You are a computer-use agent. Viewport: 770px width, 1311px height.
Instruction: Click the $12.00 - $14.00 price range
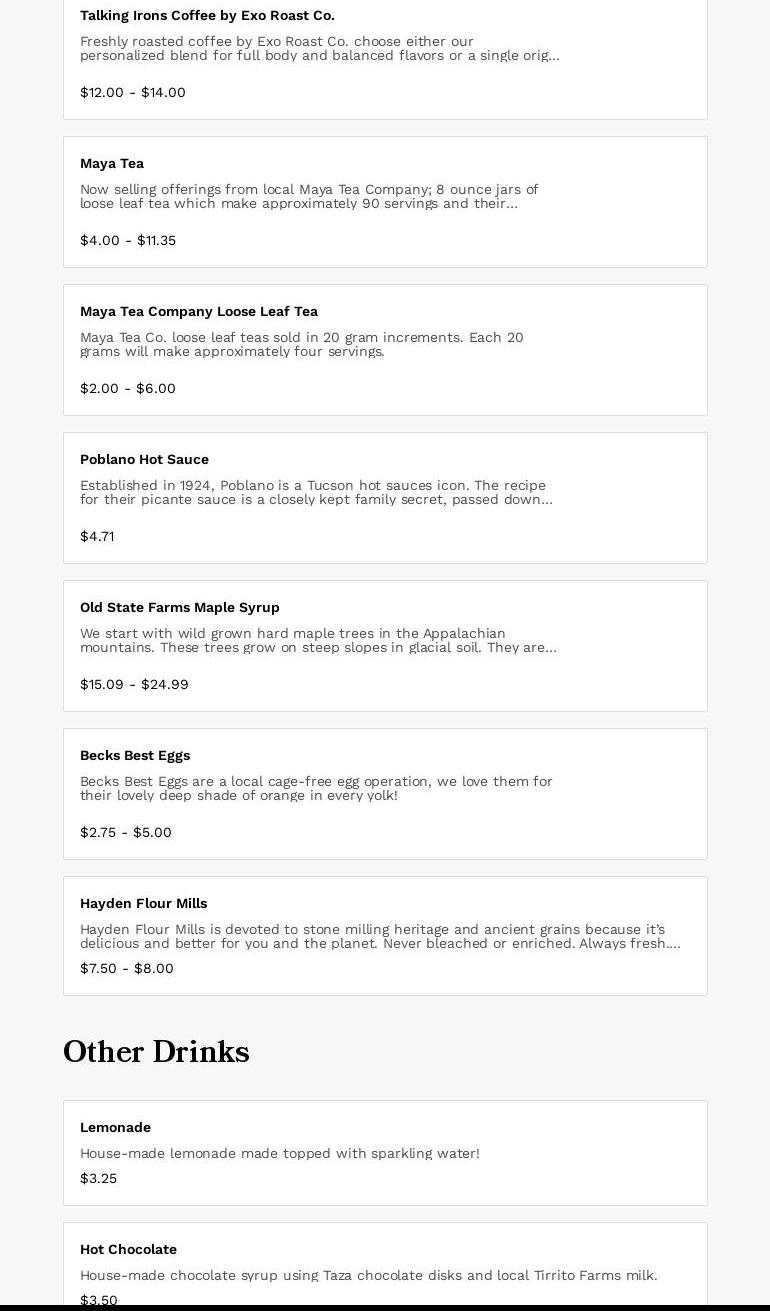(x=133, y=93)
